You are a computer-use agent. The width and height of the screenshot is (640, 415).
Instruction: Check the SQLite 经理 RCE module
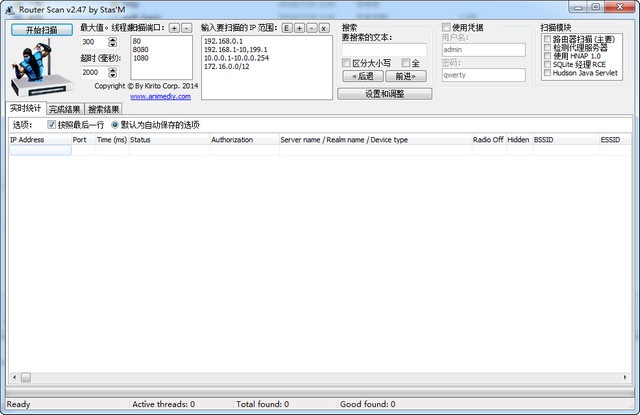(548, 64)
